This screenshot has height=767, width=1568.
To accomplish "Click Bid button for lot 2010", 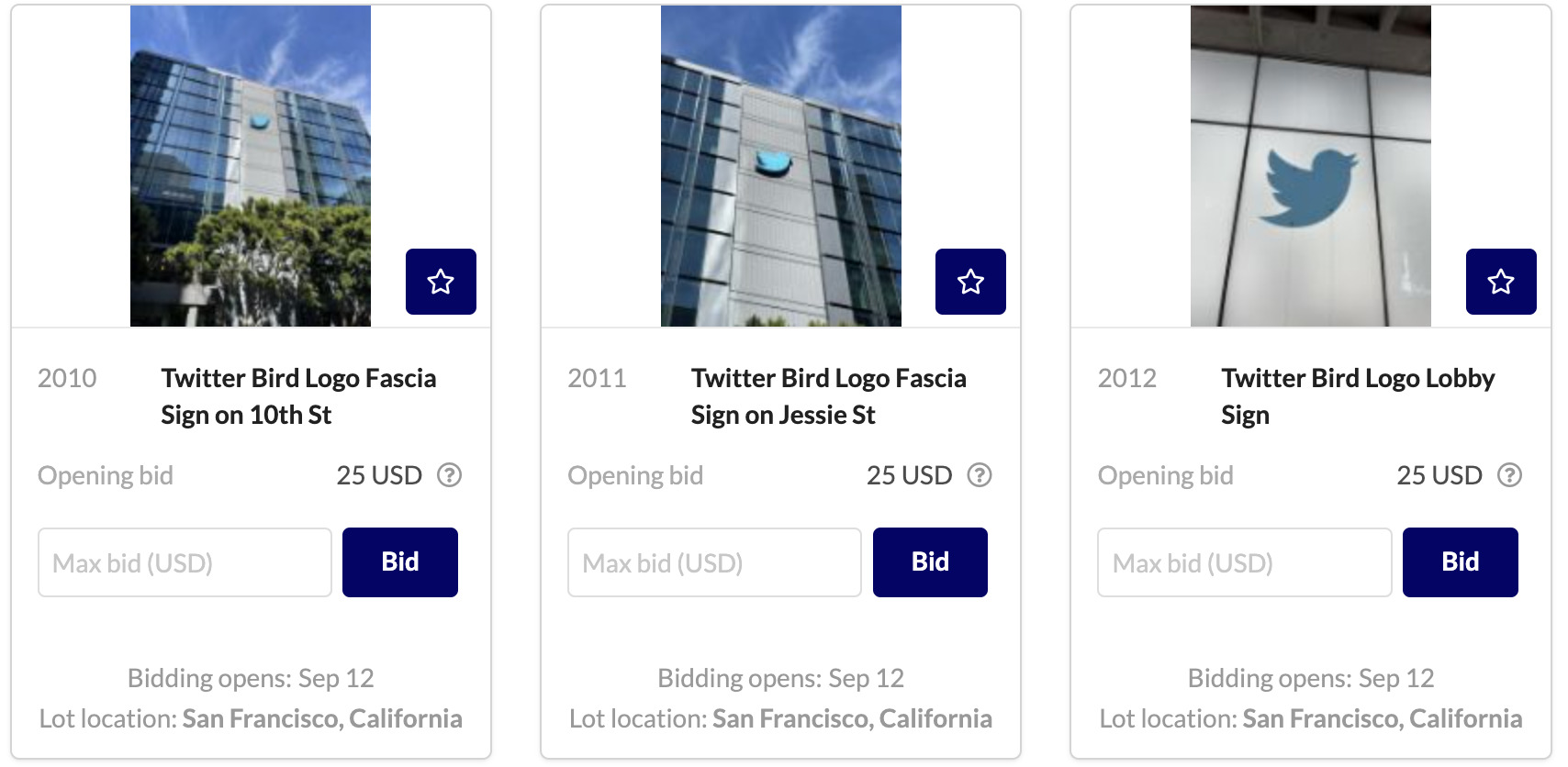I will [x=400, y=562].
